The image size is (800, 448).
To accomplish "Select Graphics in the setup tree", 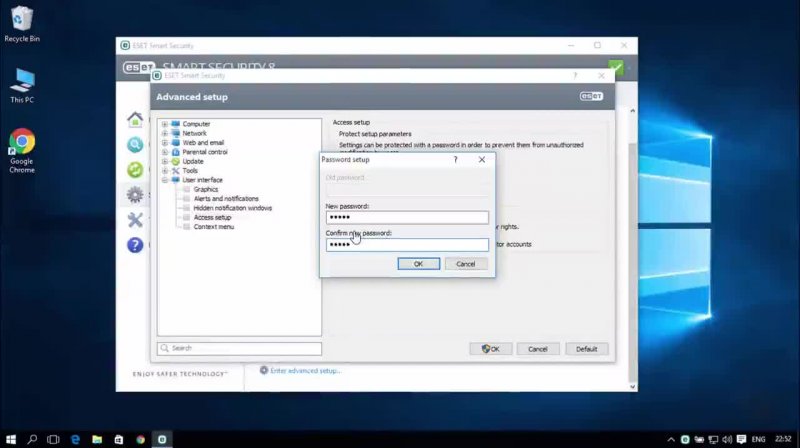I will 206,189.
